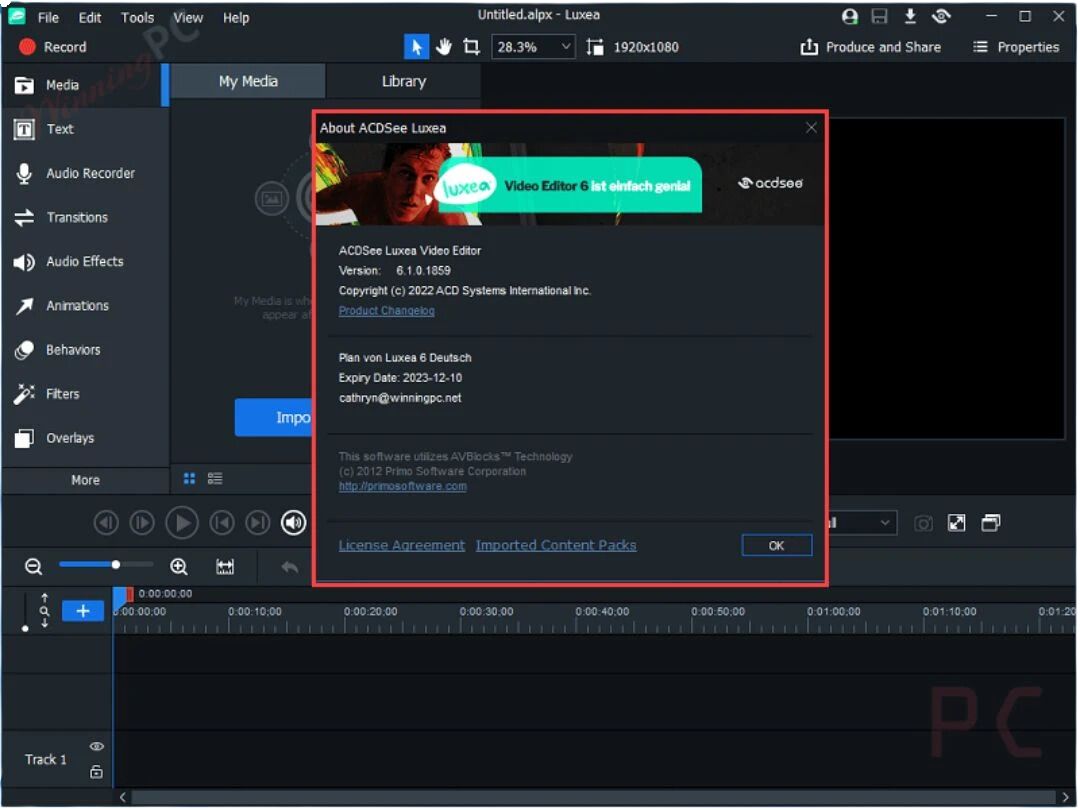Switch media view to list mode
This screenshot has width=1080, height=810.
coord(215,479)
